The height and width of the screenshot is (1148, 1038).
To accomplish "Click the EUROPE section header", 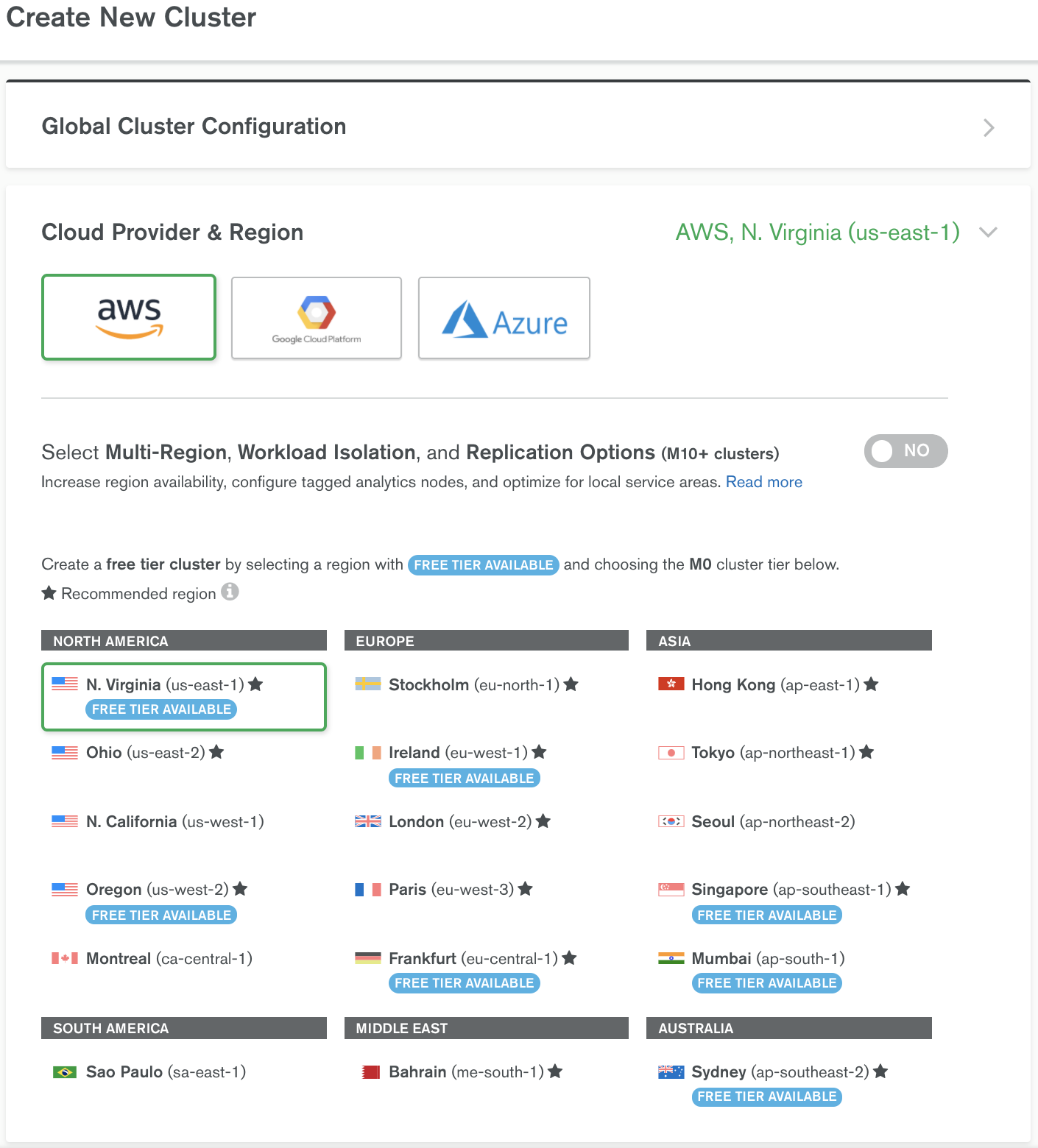I will pos(486,640).
